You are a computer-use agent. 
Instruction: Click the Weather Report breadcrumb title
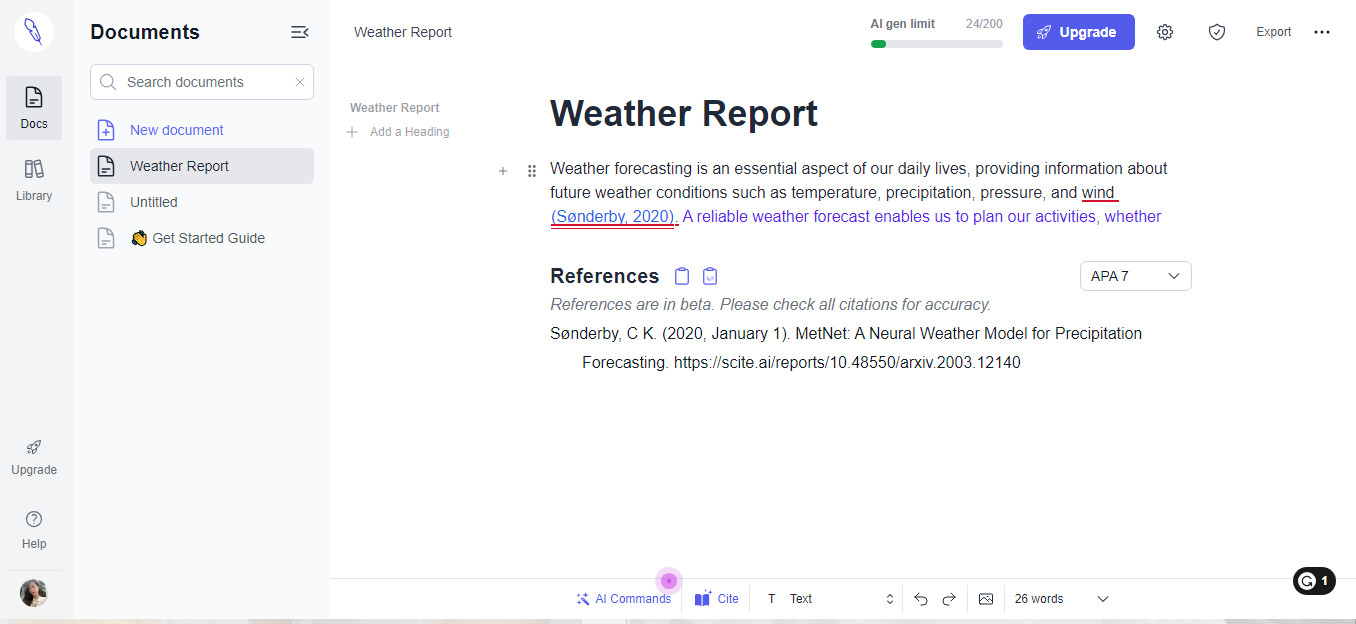(x=403, y=32)
